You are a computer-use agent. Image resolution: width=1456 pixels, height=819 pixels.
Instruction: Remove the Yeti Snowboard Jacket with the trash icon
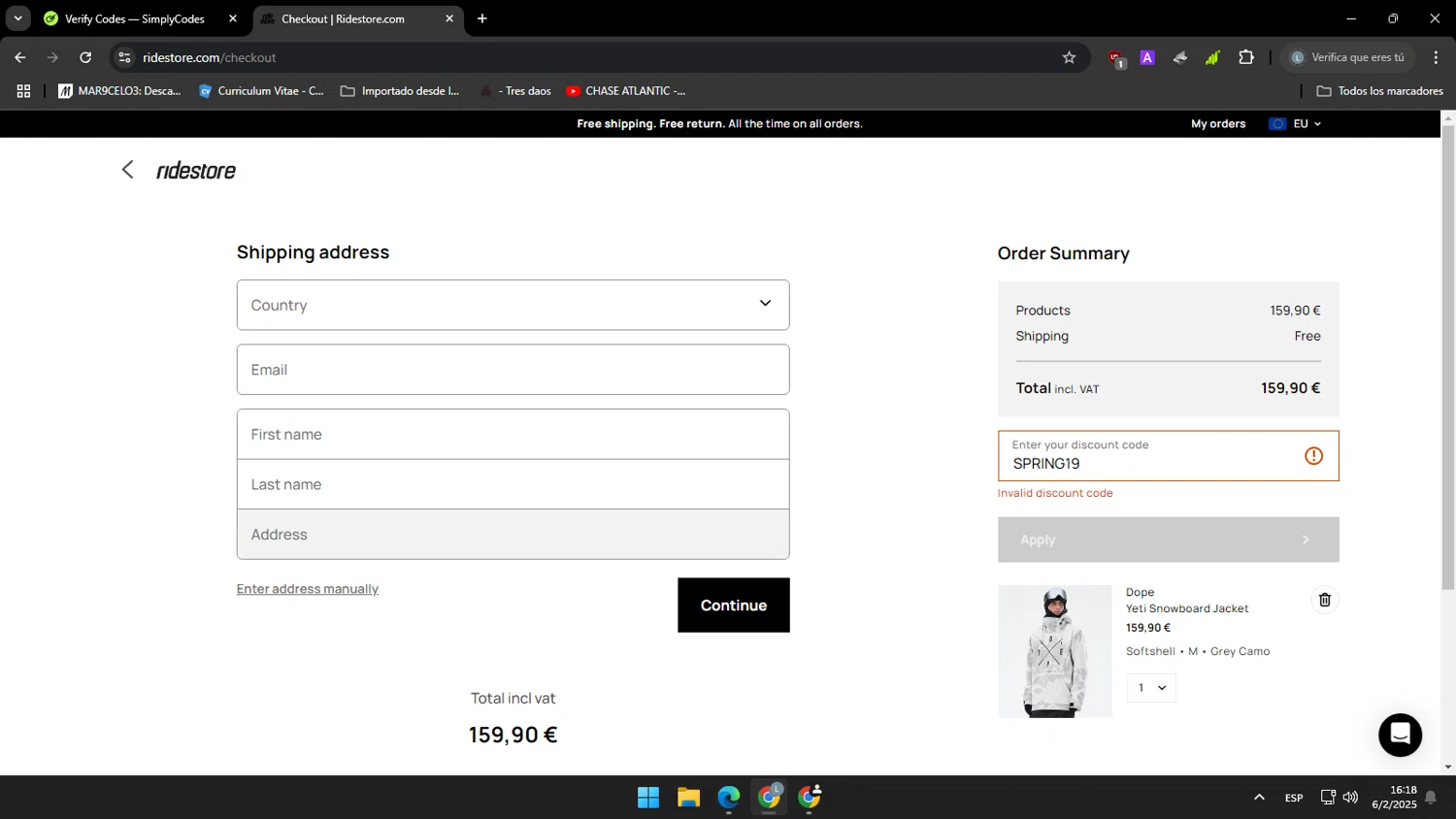click(1324, 600)
